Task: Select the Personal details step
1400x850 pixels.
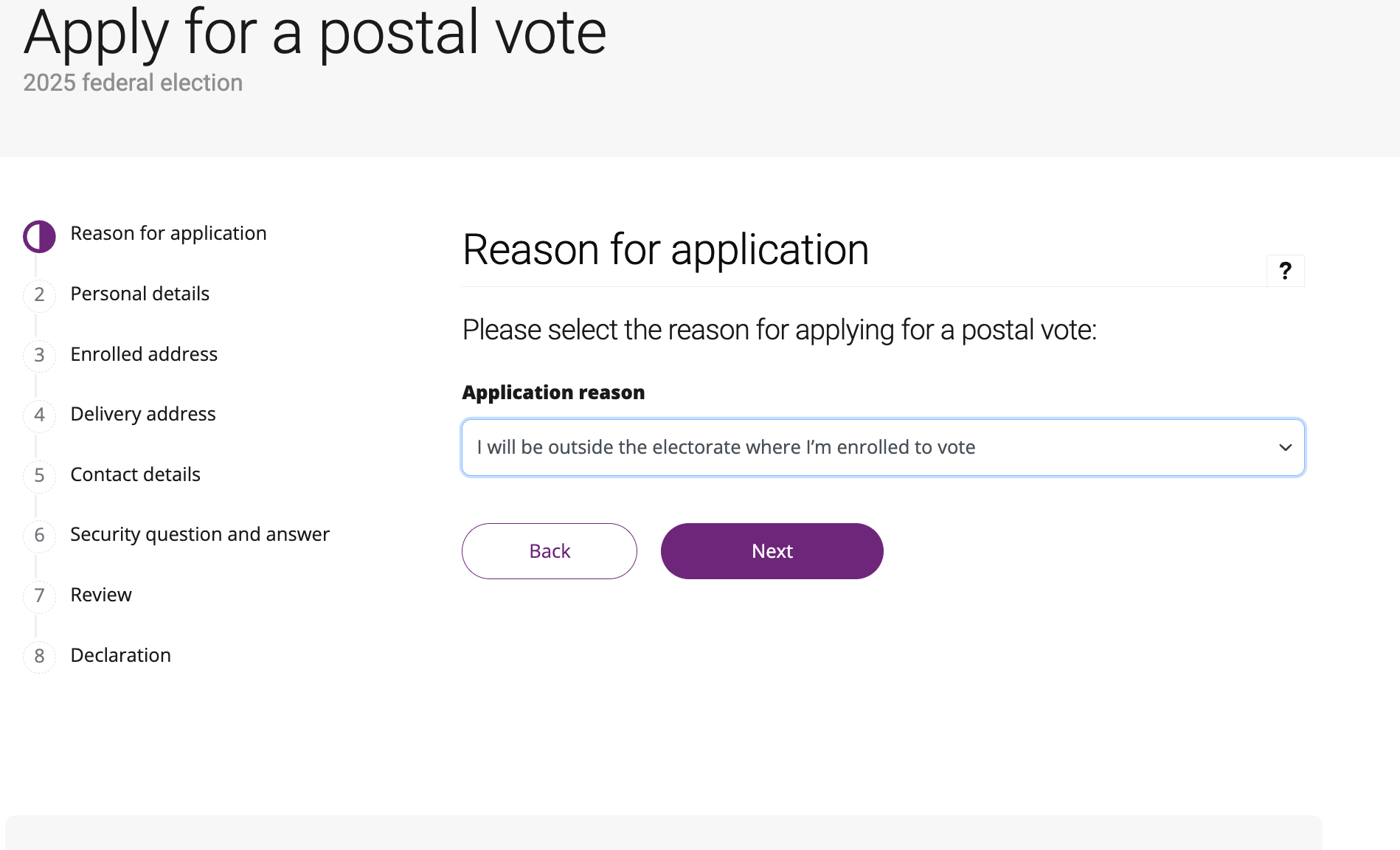Action: pyautogui.click(x=140, y=294)
